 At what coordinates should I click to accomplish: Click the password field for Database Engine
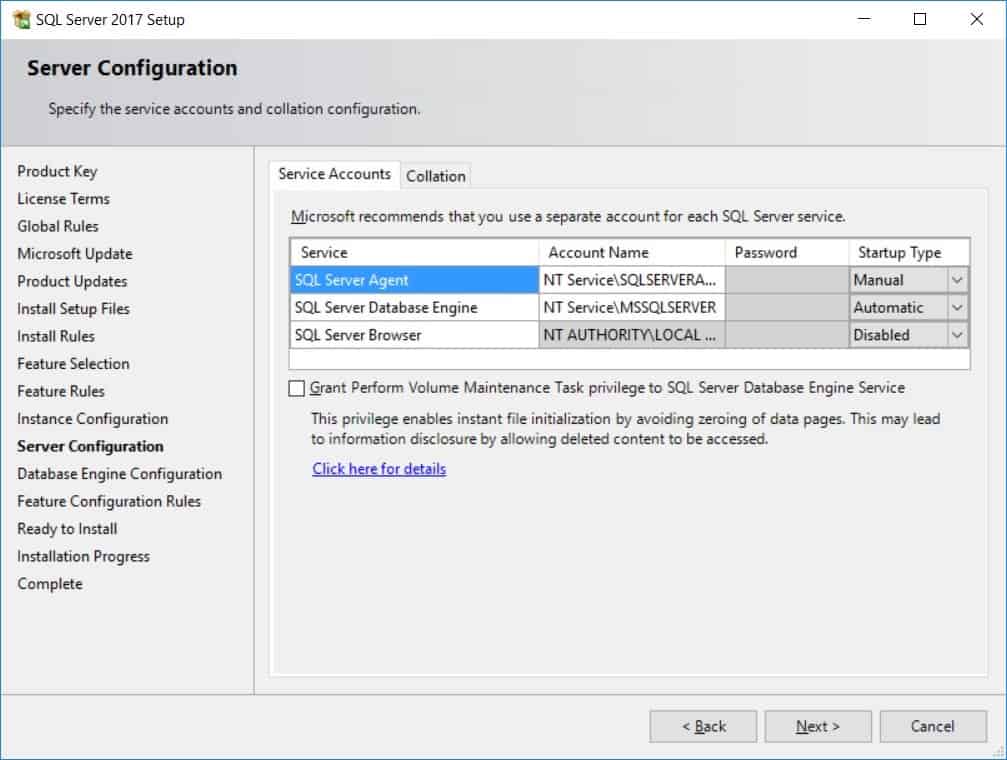787,308
